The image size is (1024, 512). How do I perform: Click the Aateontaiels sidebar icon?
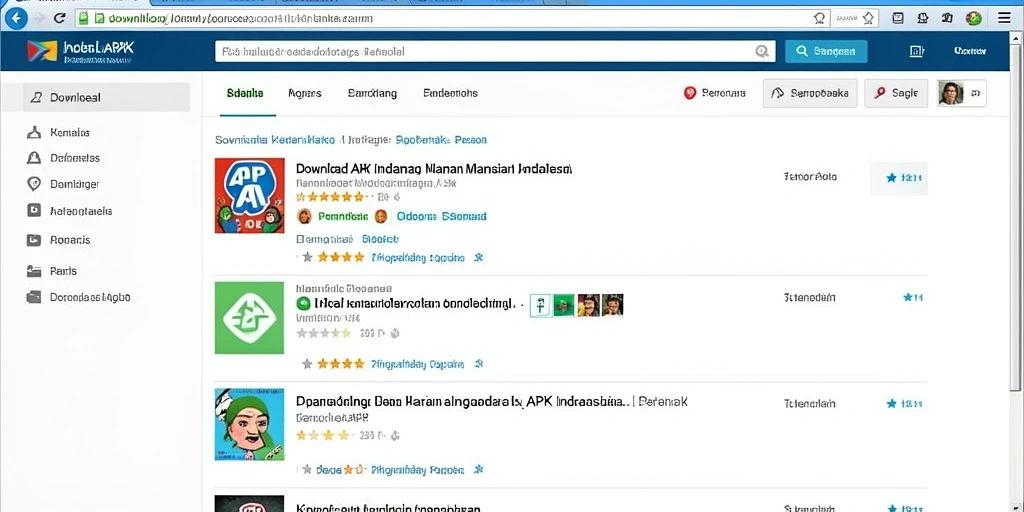point(34,210)
